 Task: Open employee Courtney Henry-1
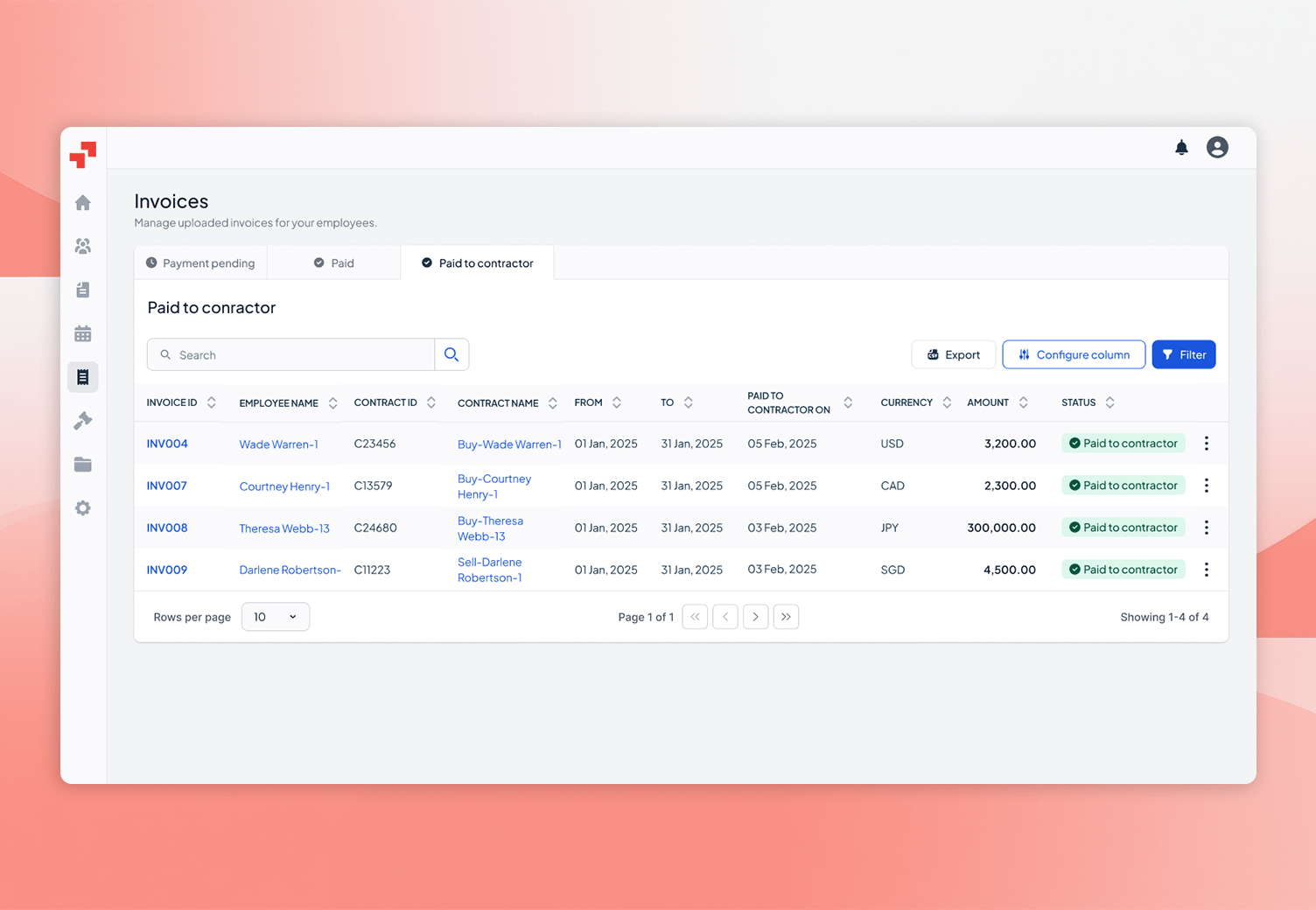point(284,486)
